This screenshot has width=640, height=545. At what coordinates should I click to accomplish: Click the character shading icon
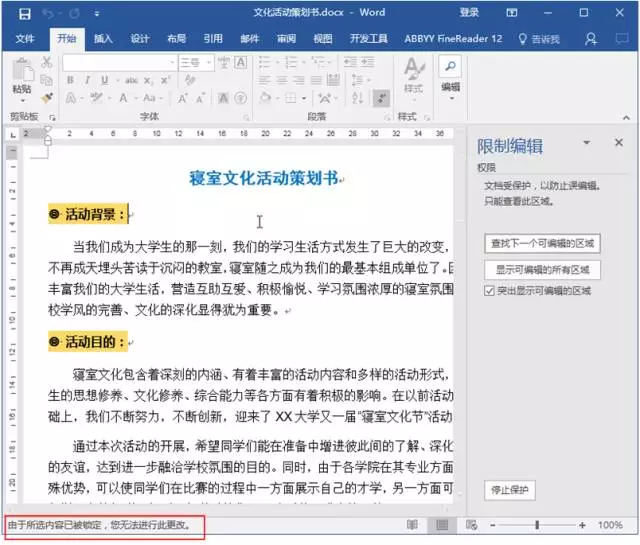223,98
